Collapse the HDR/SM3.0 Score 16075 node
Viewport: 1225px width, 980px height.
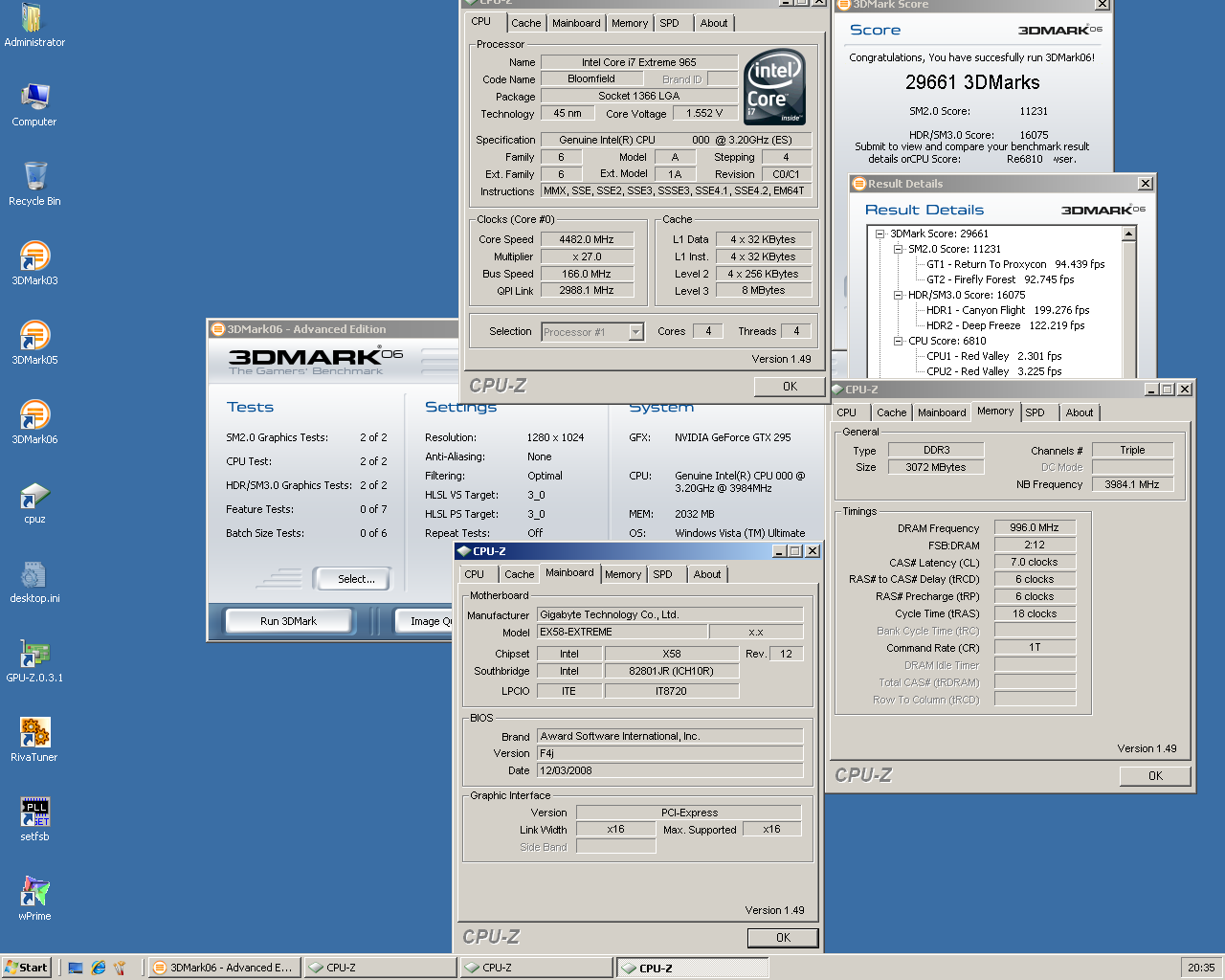tap(898, 295)
